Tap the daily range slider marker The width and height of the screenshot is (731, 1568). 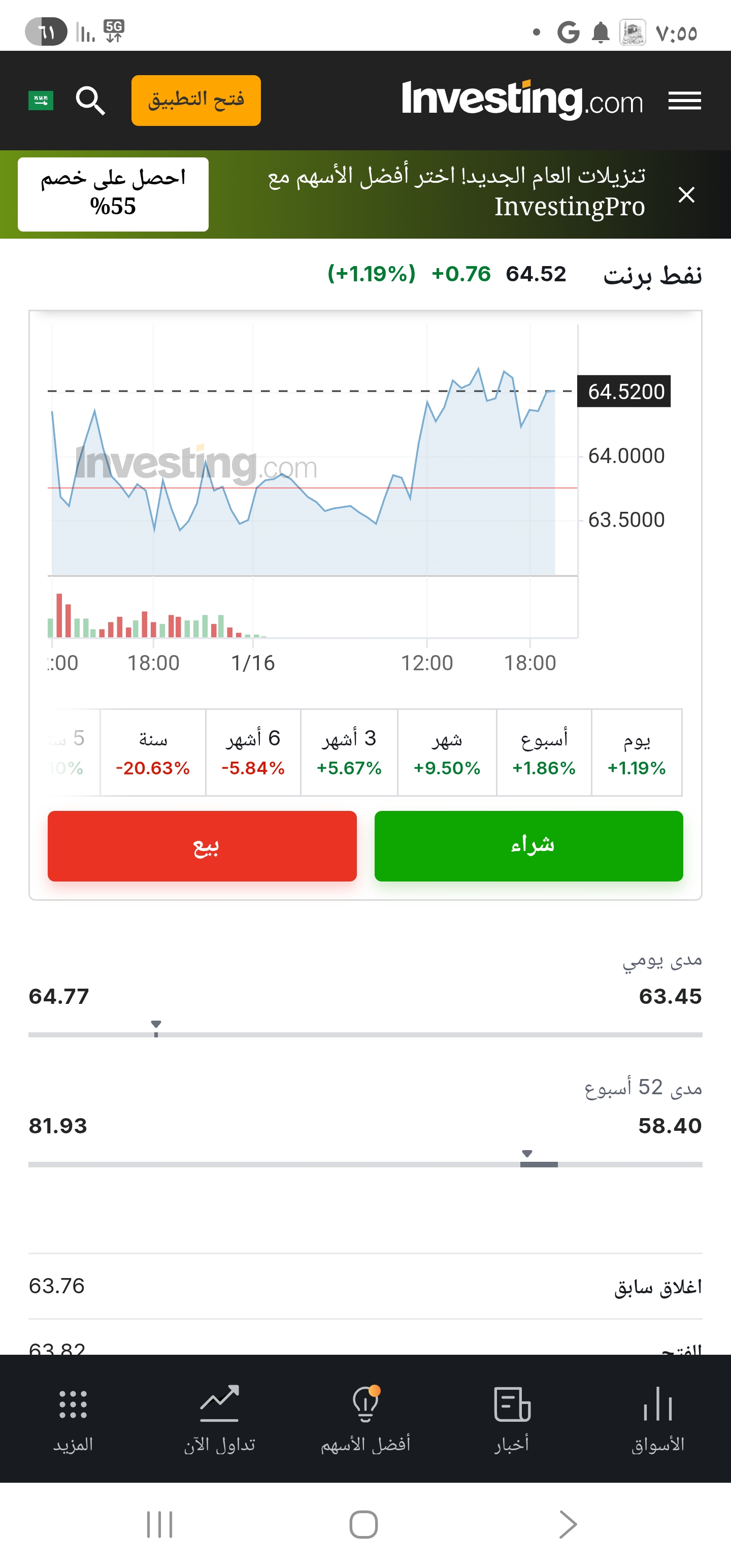point(156,1026)
